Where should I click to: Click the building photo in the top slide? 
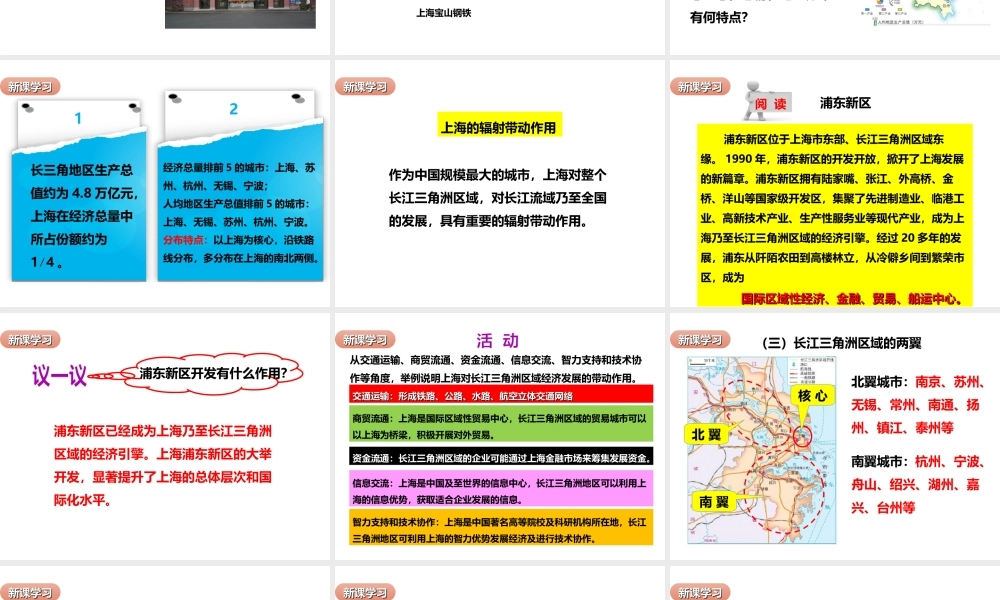pos(240,14)
